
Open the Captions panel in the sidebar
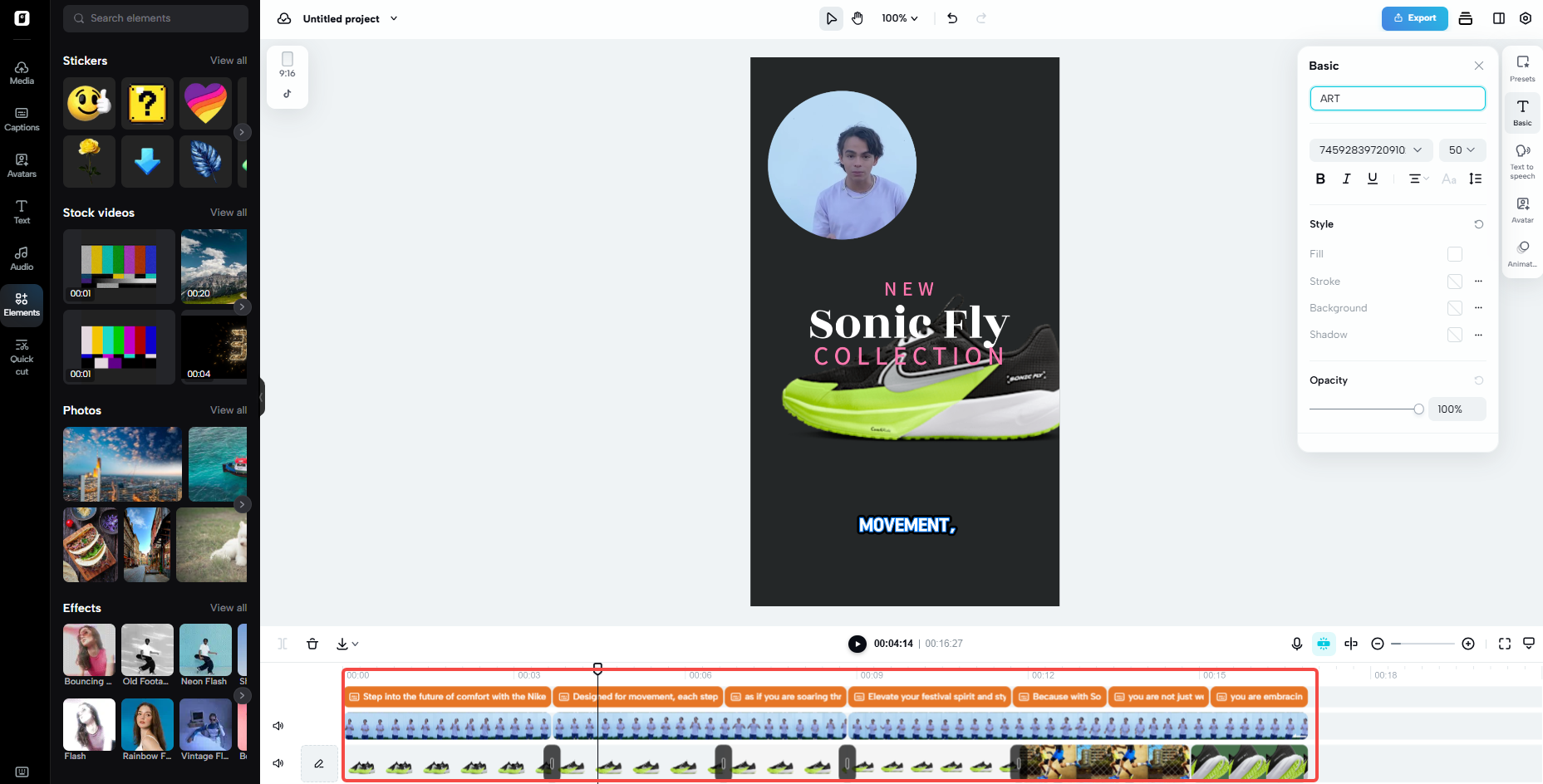(22, 119)
